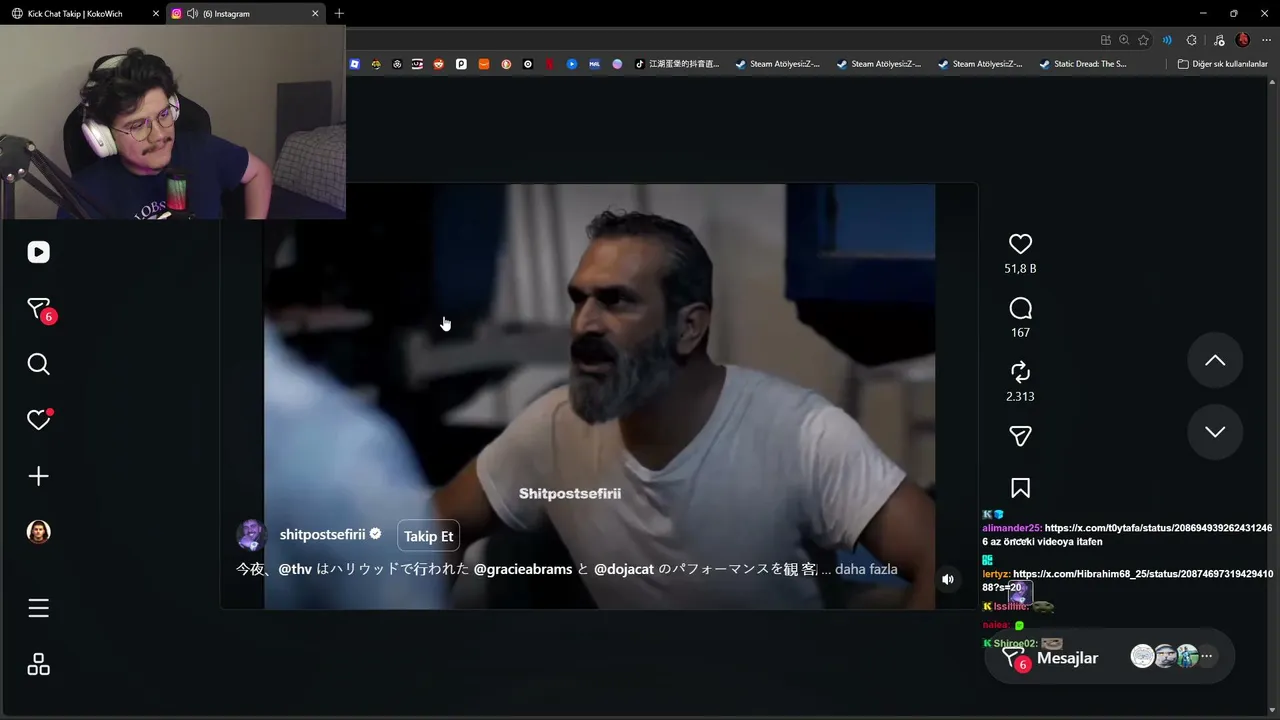1280x720 pixels.
Task: Expand the caption with daha fazla
Action: coord(866,569)
